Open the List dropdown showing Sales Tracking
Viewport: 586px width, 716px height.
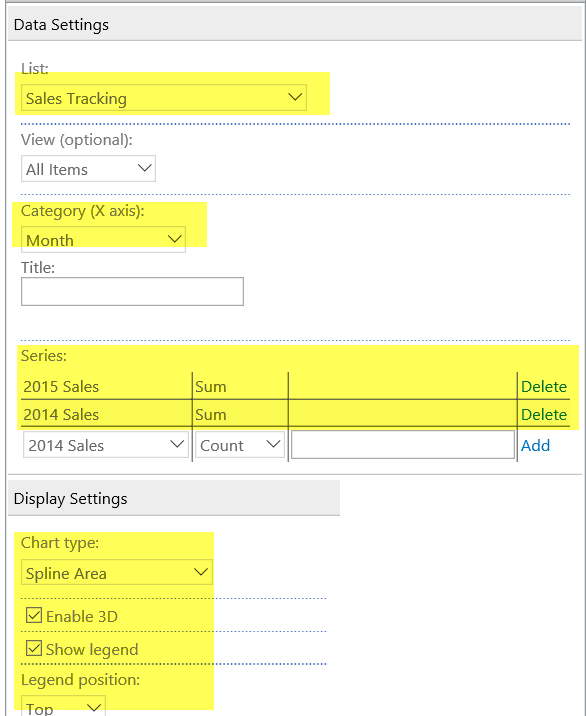164,97
